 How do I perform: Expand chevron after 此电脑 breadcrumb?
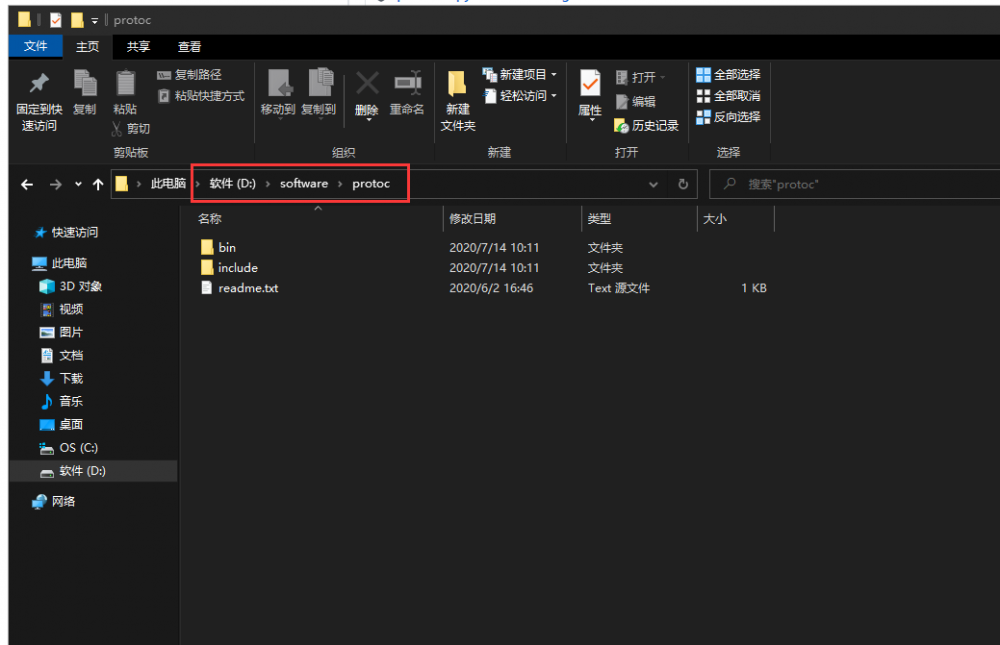coord(198,184)
